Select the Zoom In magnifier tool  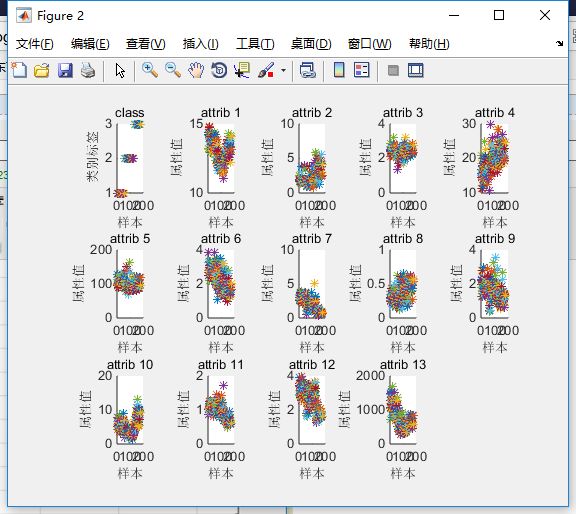[150, 70]
